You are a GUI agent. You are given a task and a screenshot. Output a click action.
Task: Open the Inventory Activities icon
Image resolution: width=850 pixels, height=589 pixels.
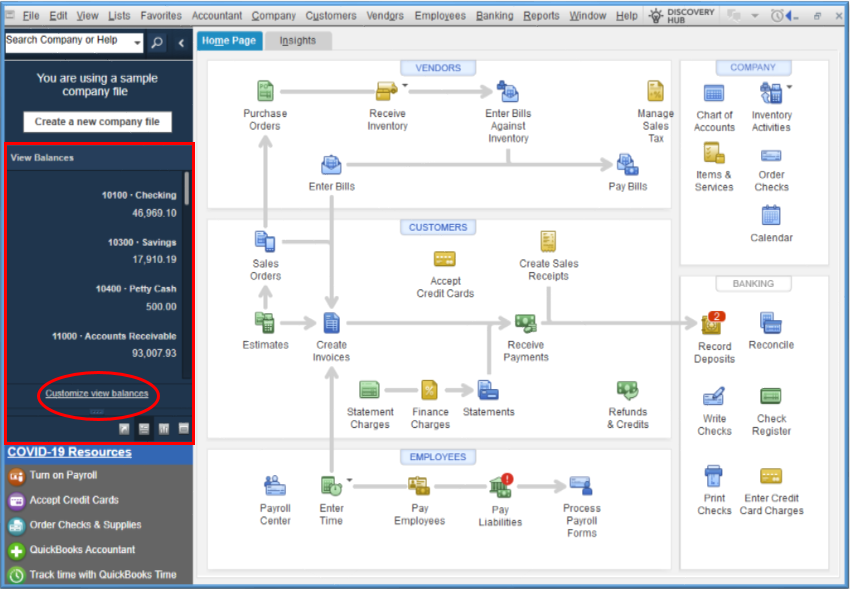click(x=771, y=93)
